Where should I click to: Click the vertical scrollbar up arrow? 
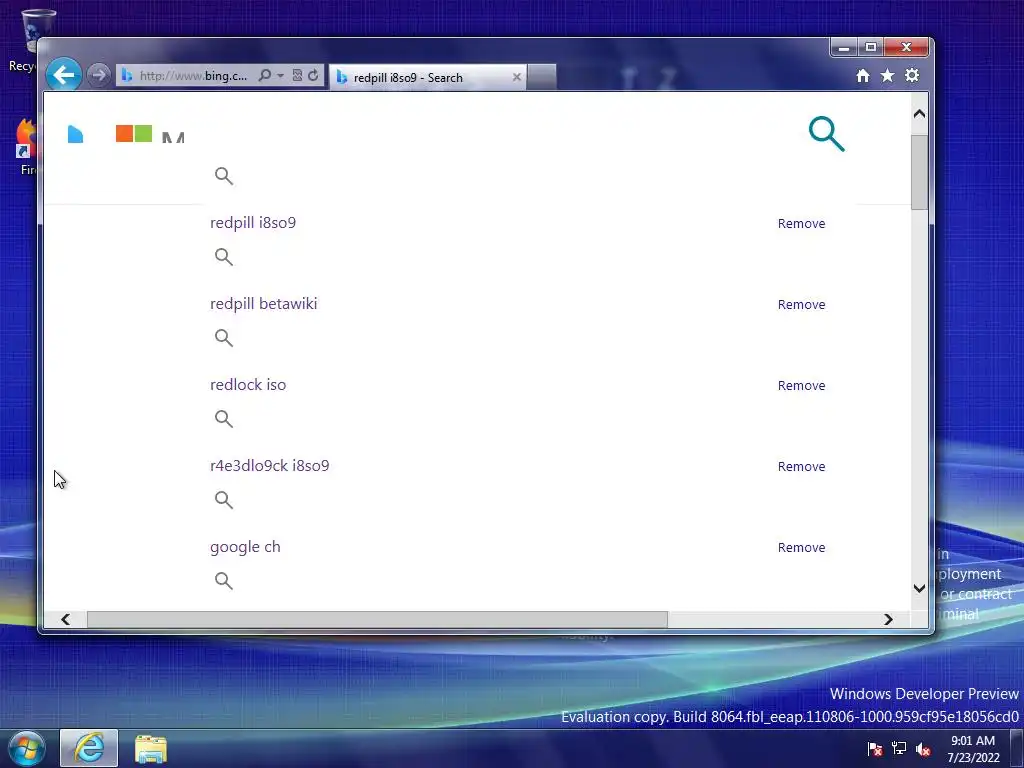pos(920,114)
